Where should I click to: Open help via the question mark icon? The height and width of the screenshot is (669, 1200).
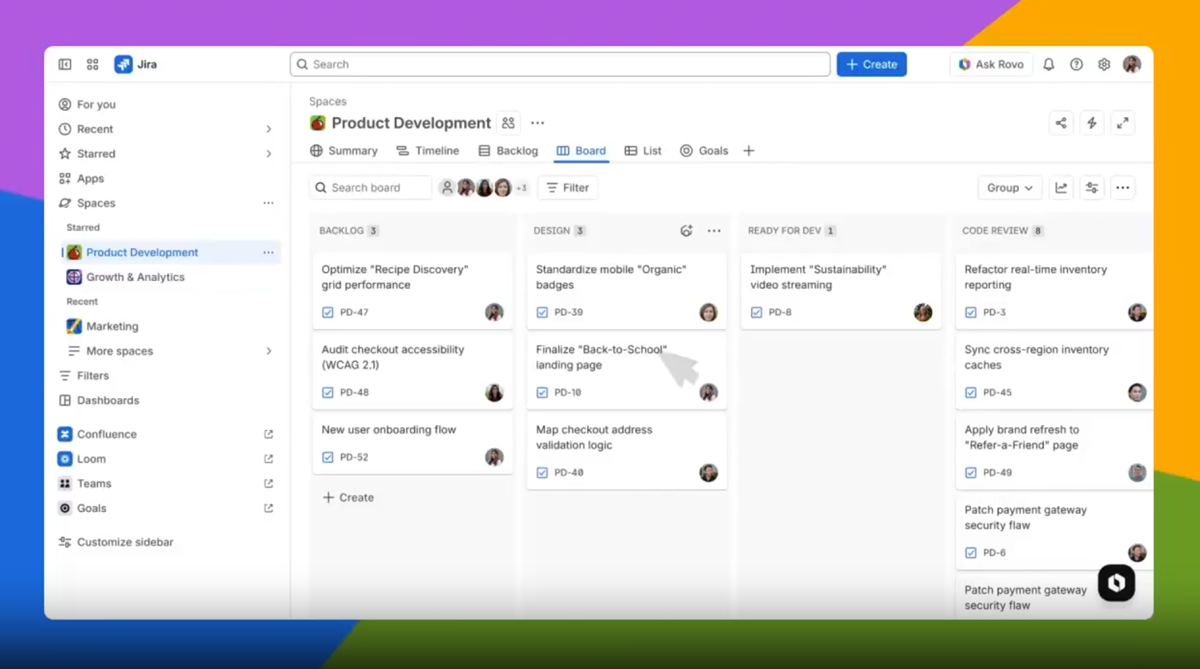1076,64
